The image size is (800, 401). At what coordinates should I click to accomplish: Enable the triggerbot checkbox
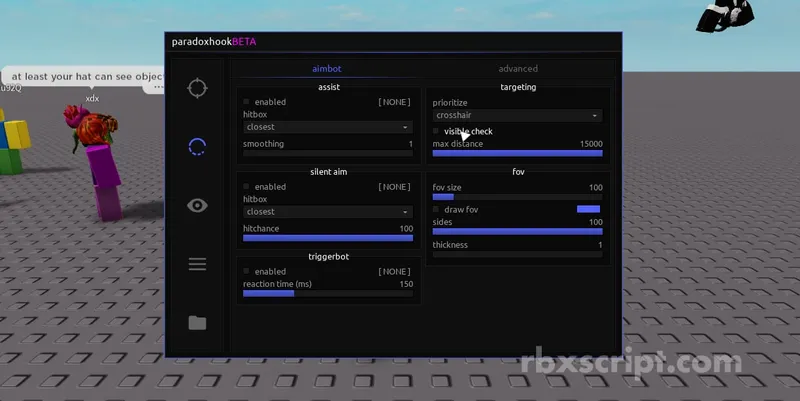coord(246,271)
